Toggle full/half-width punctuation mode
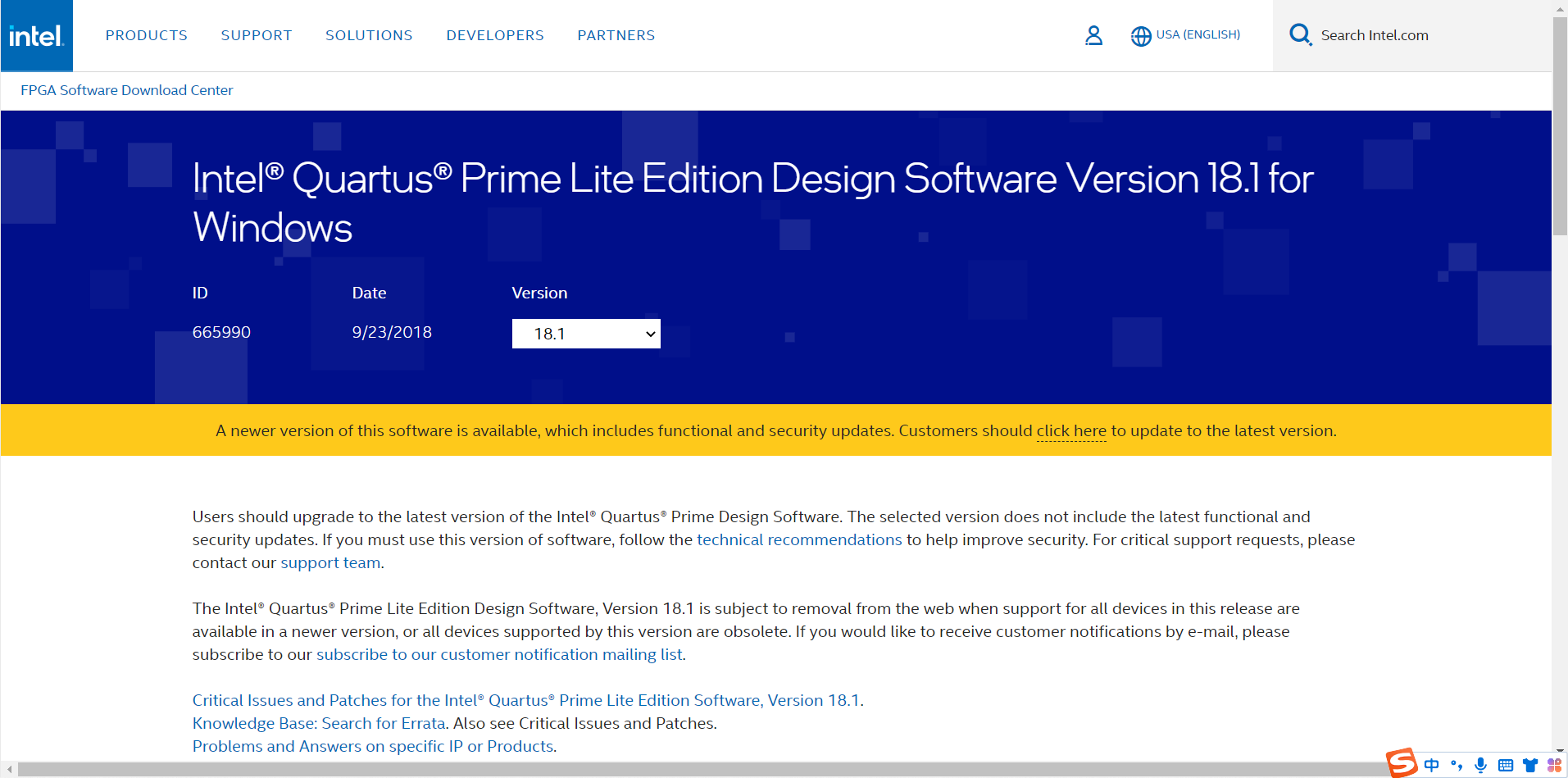Screen dimensions: 1568x778 (x=1456, y=765)
